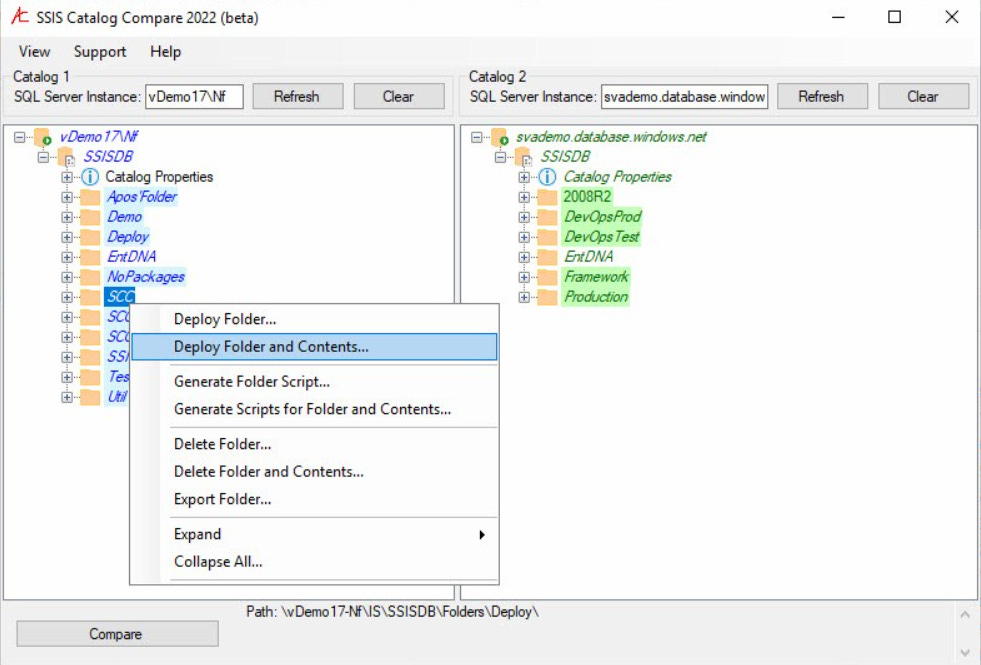Screen dimensions: 981x665
Task: Expand the Framework folder node
Action: tap(524, 277)
